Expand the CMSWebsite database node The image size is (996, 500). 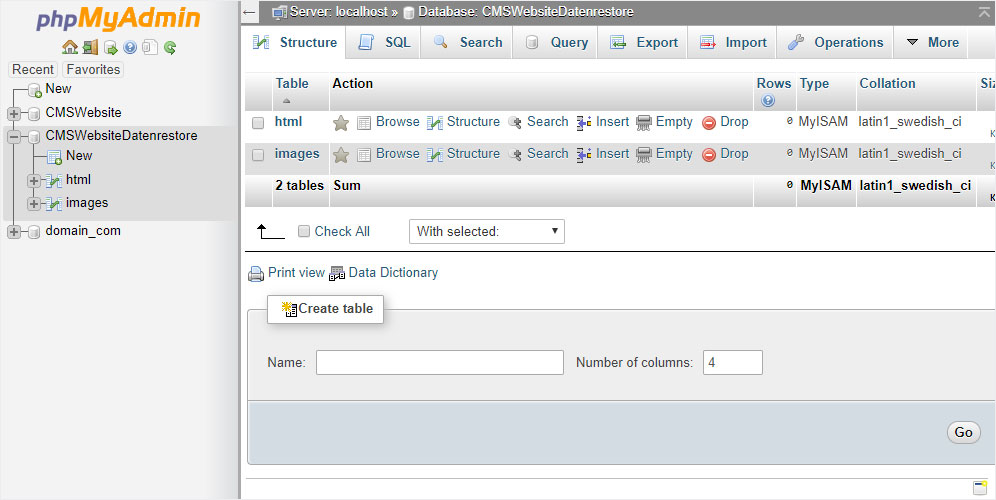pos(13,114)
